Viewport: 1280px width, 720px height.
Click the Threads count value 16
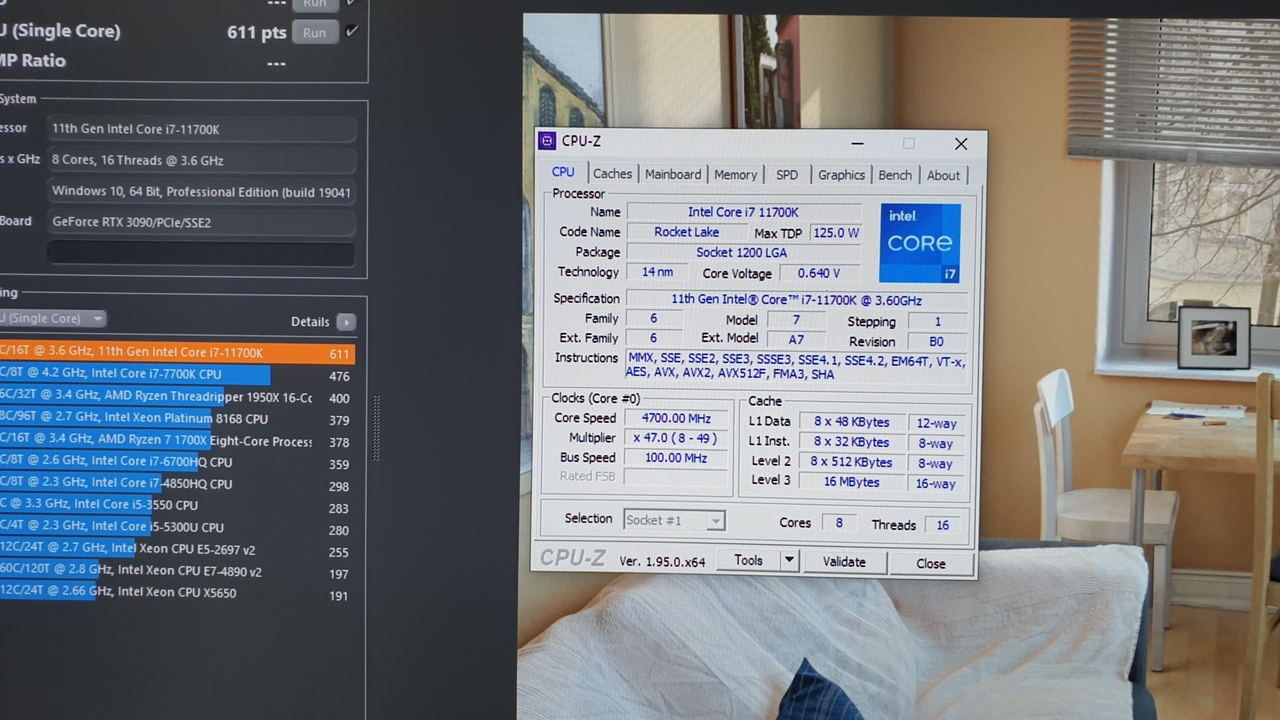coord(942,524)
